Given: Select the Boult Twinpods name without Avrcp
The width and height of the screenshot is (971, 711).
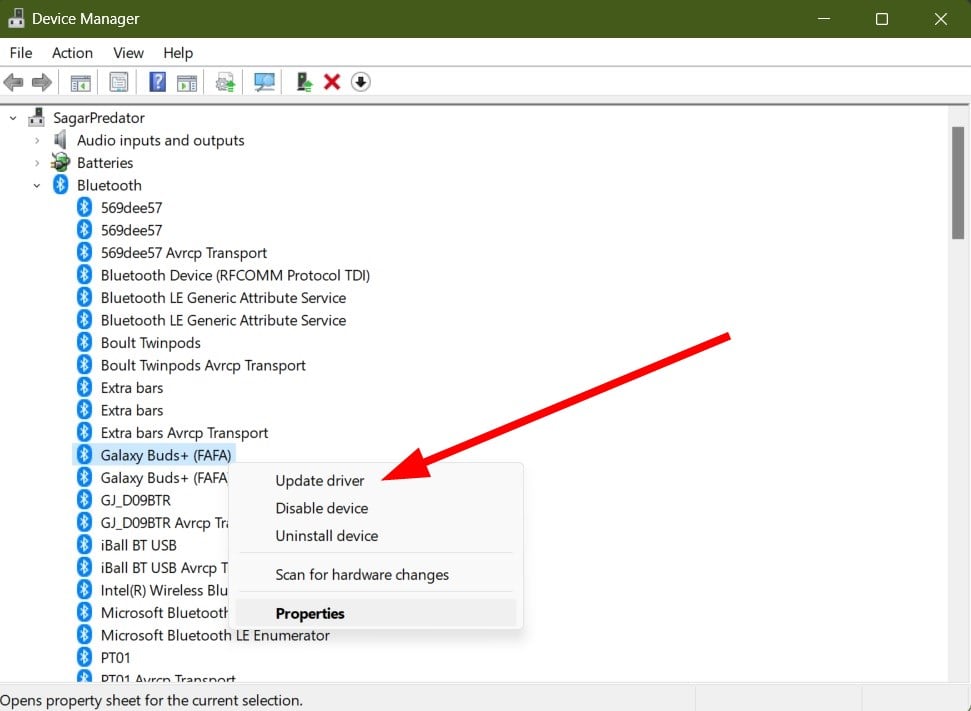Looking at the screenshot, I should pyautogui.click(x=150, y=342).
